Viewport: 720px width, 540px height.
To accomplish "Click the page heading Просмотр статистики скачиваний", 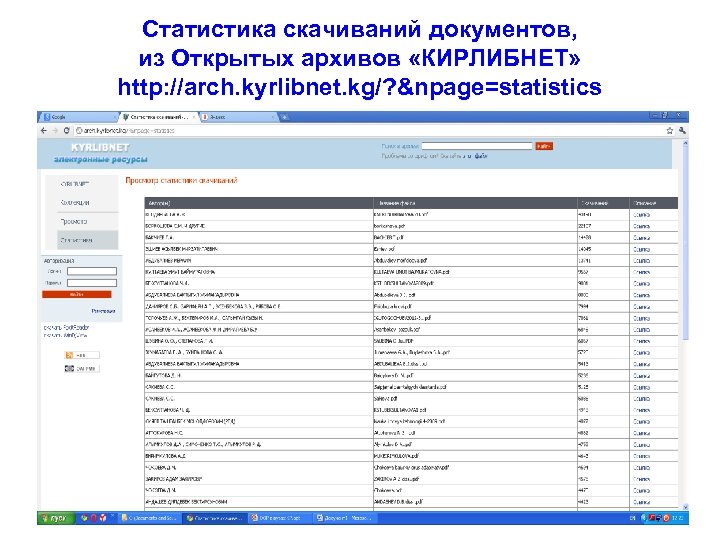I will [x=181, y=180].
